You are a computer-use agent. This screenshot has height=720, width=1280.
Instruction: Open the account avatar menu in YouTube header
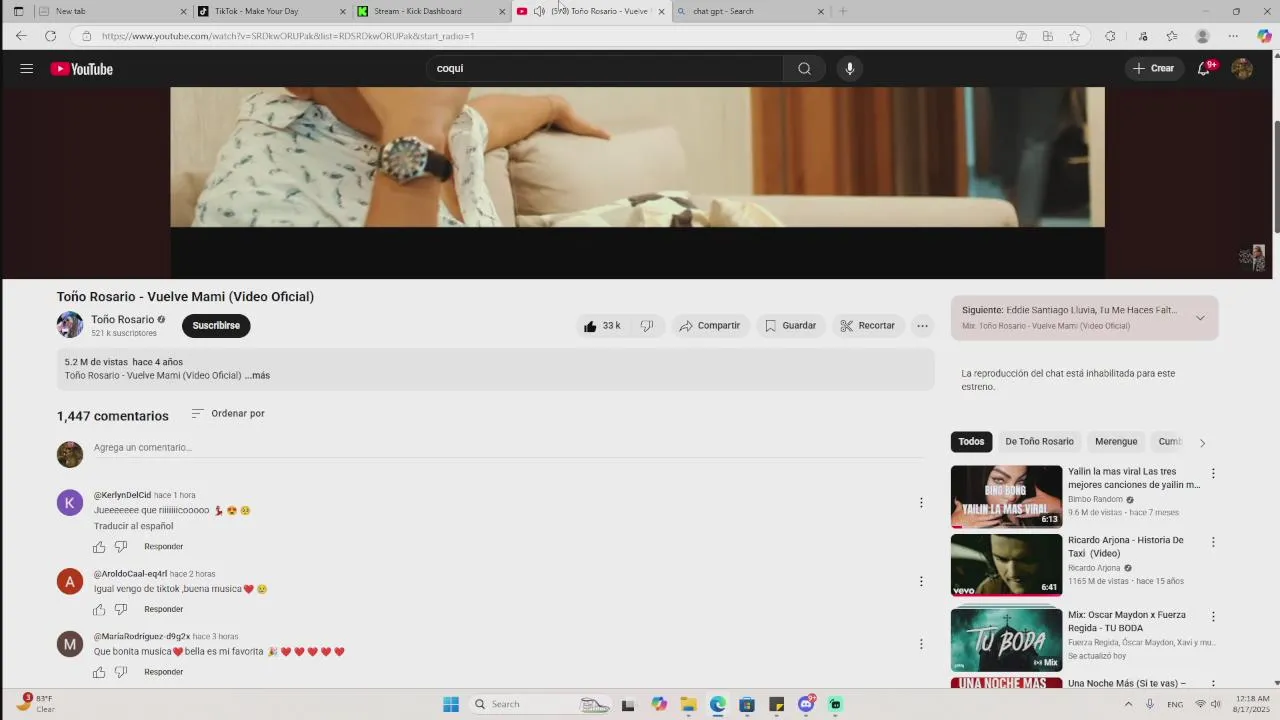(x=1242, y=69)
